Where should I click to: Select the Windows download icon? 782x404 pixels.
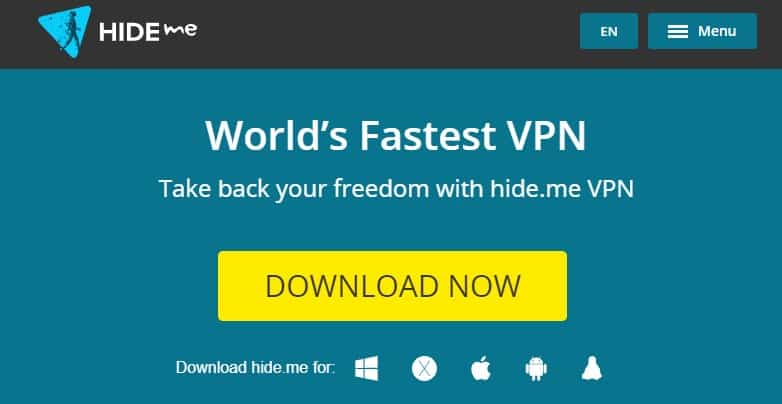click(367, 369)
